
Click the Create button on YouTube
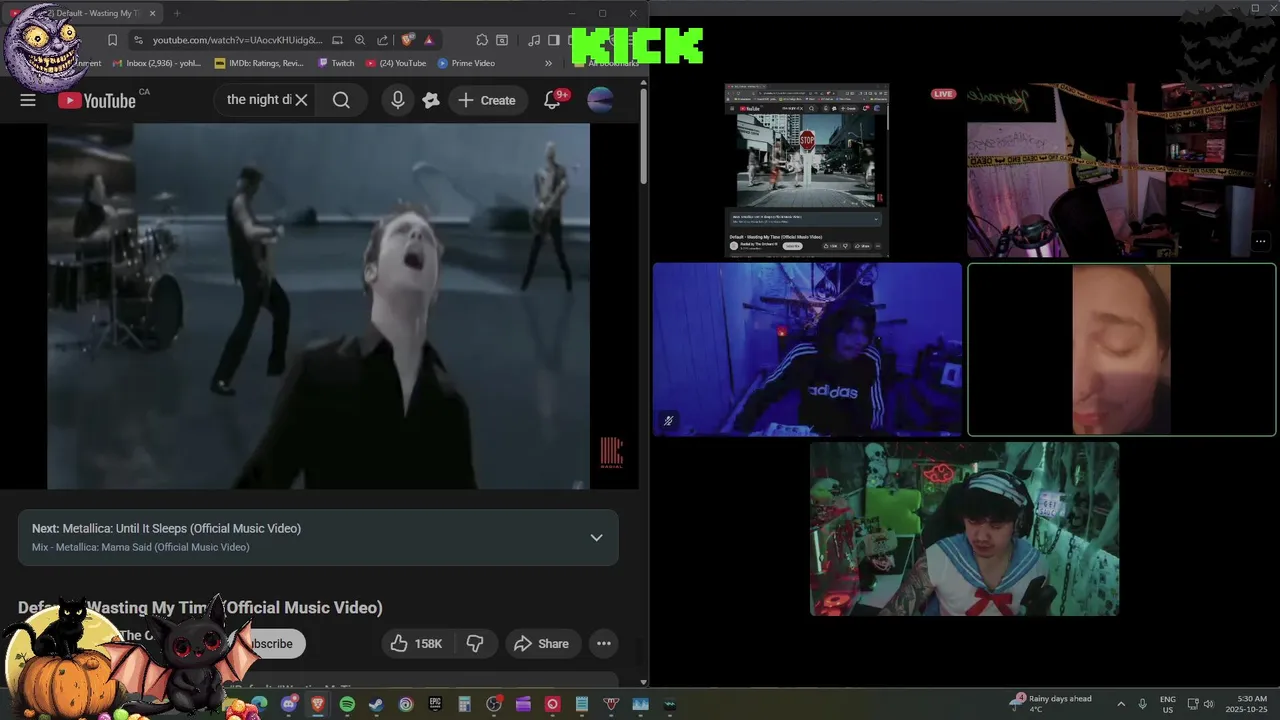point(487,100)
